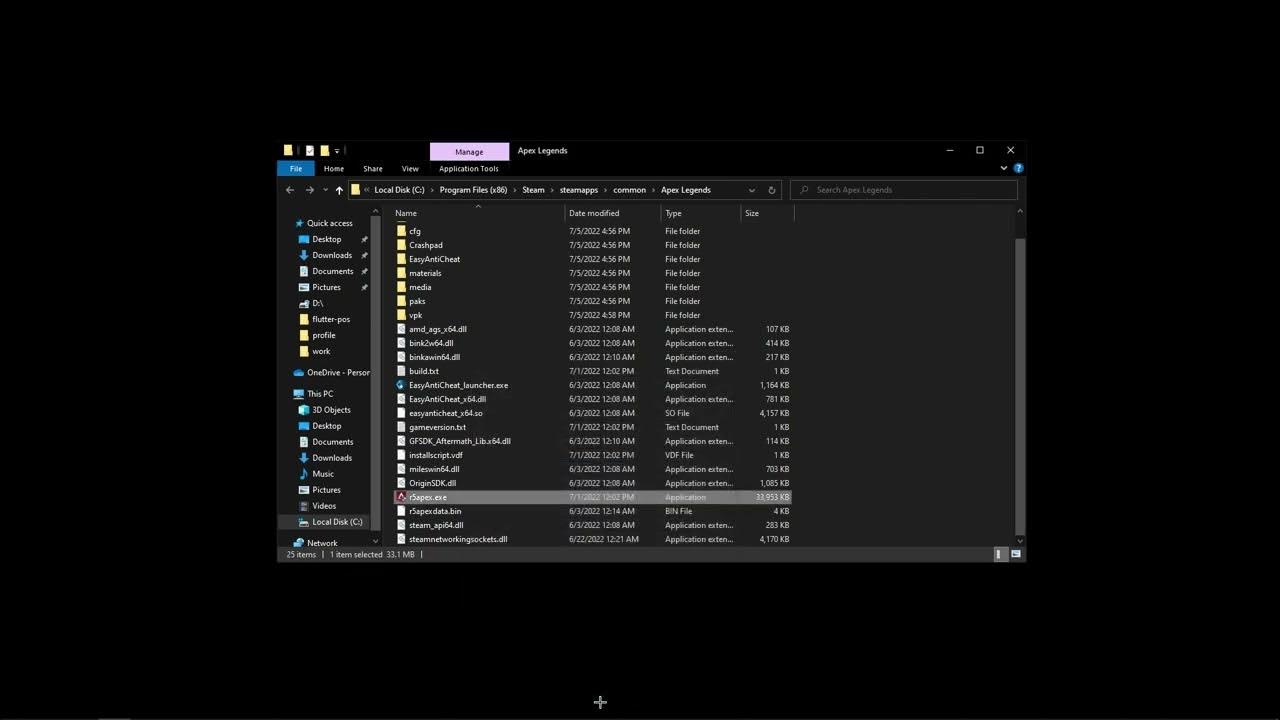
Task: Open Application Tools tab
Action: click(x=469, y=168)
